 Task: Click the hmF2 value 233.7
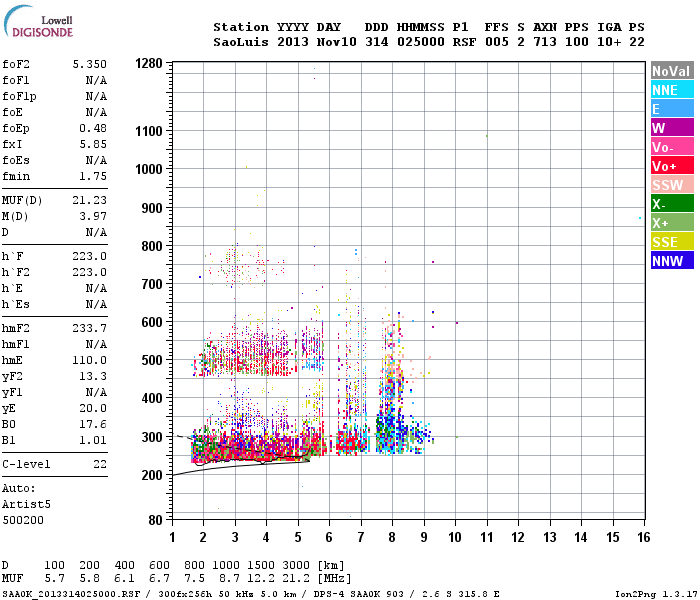(90, 328)
